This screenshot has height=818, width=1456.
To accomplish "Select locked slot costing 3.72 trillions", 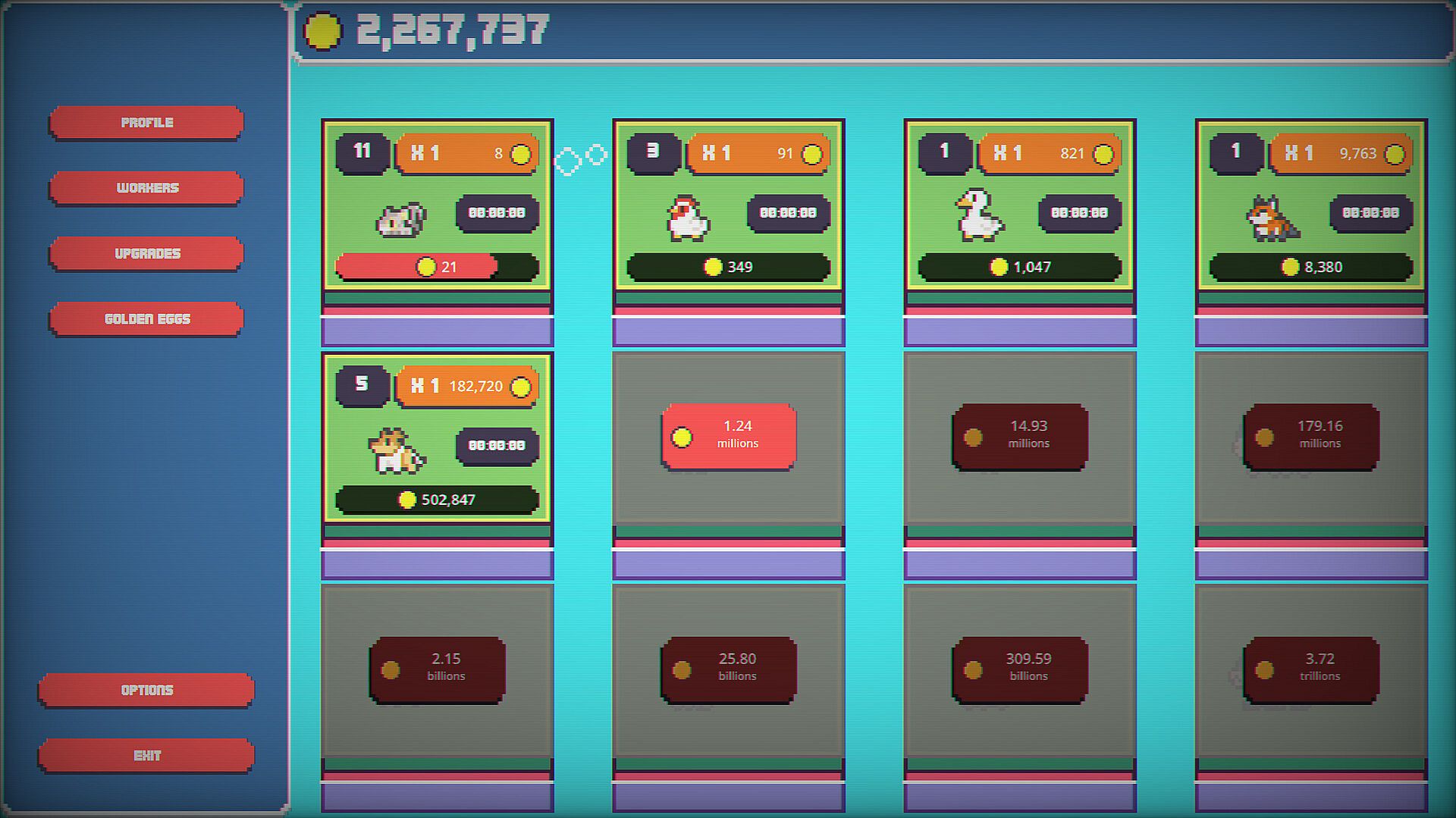I will click(x=1311, y=669).
